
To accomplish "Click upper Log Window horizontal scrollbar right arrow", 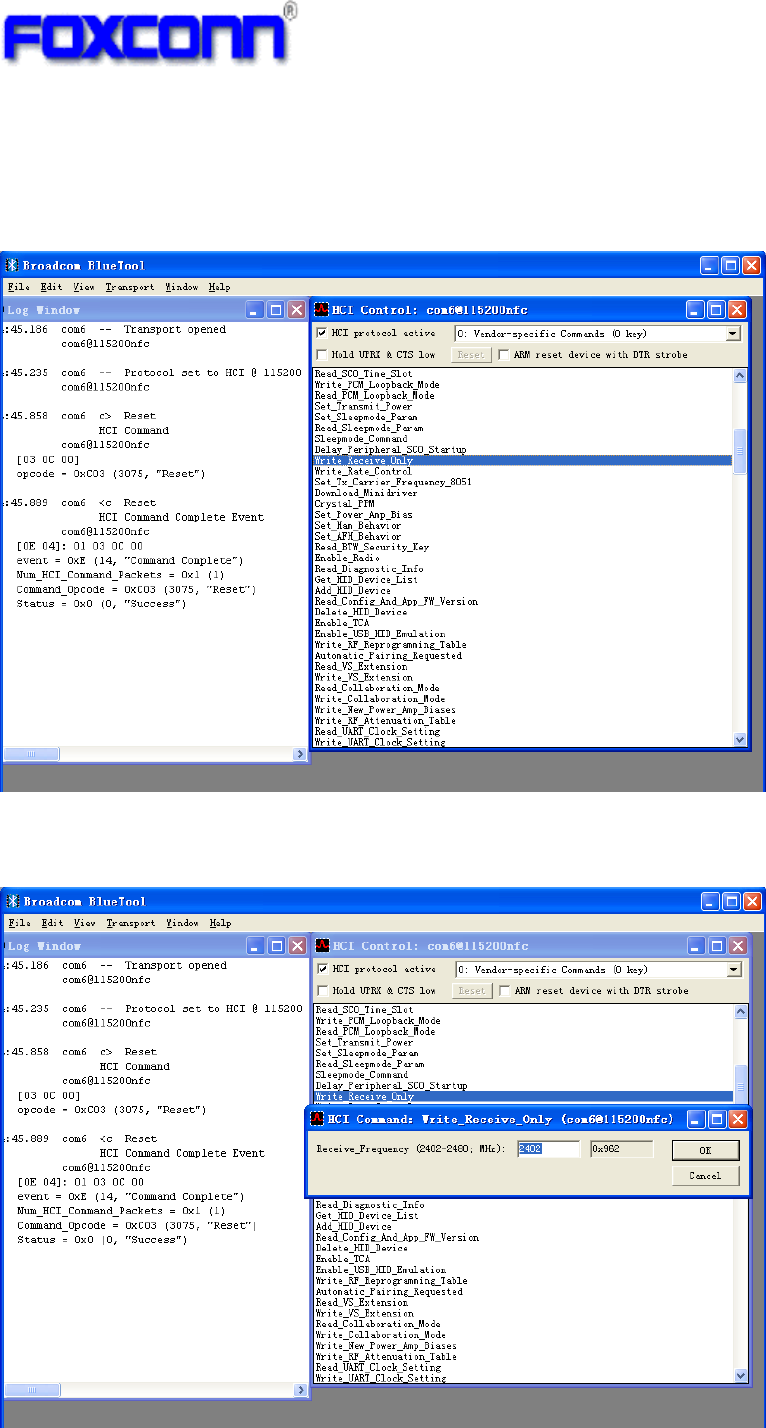I will pos(300,755).
